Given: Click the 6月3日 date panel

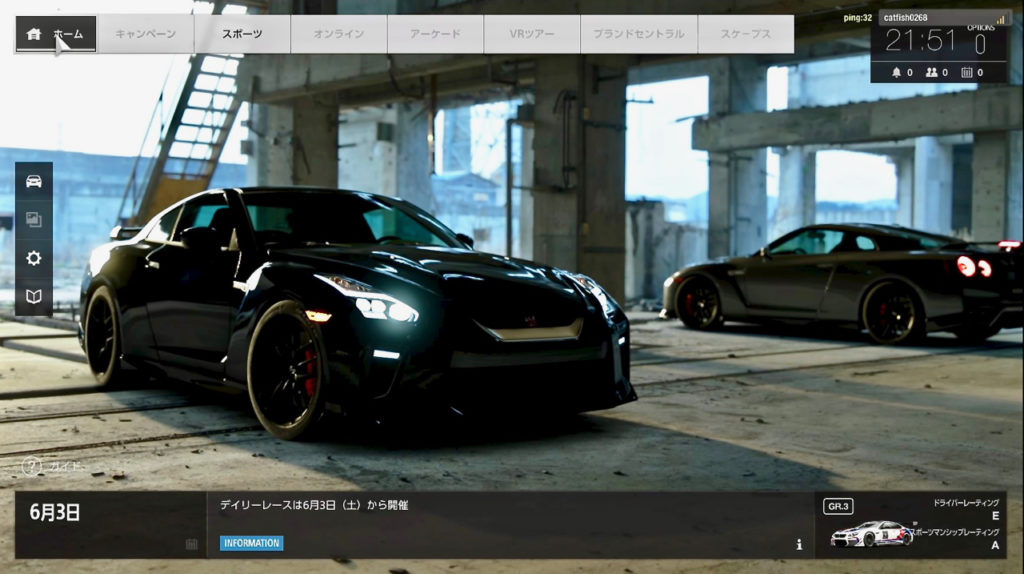Looking at the screenshot, I should pos(110,525).
